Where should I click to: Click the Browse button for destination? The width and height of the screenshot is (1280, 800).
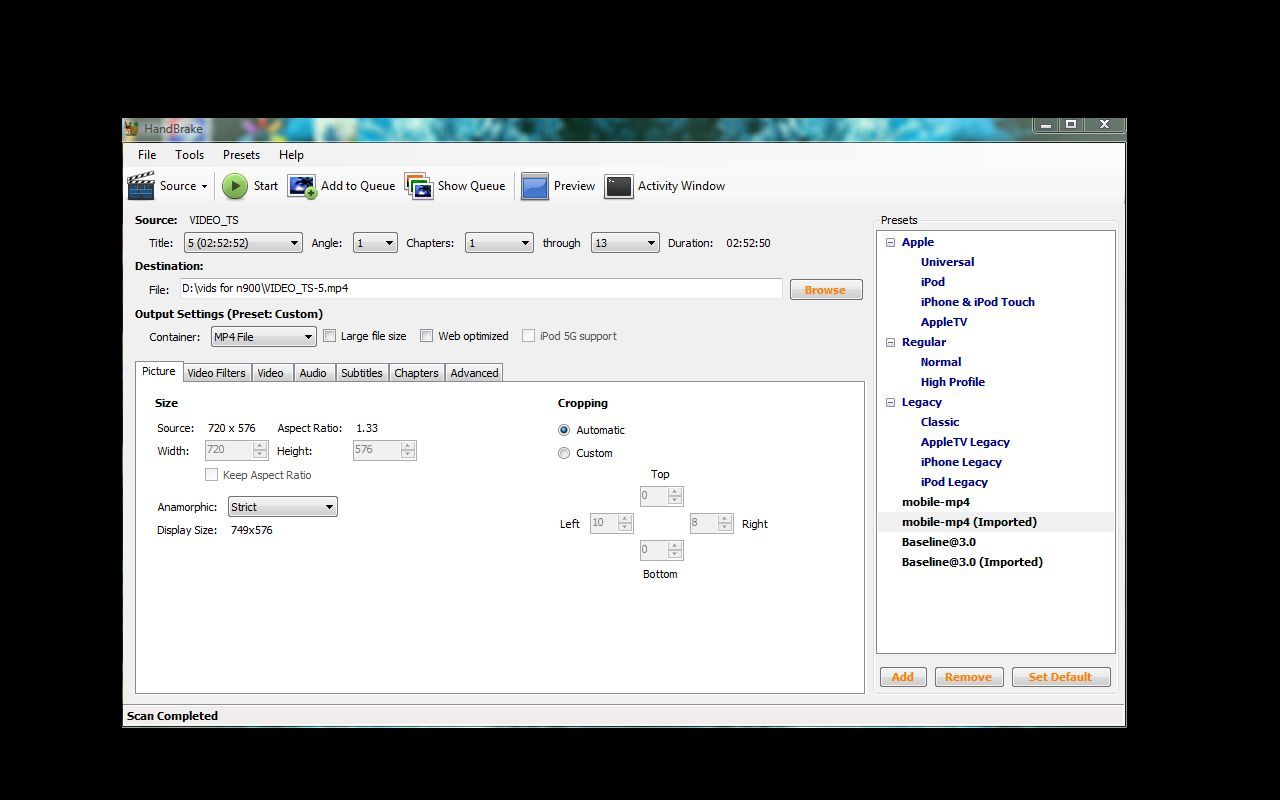click(825, 290)
